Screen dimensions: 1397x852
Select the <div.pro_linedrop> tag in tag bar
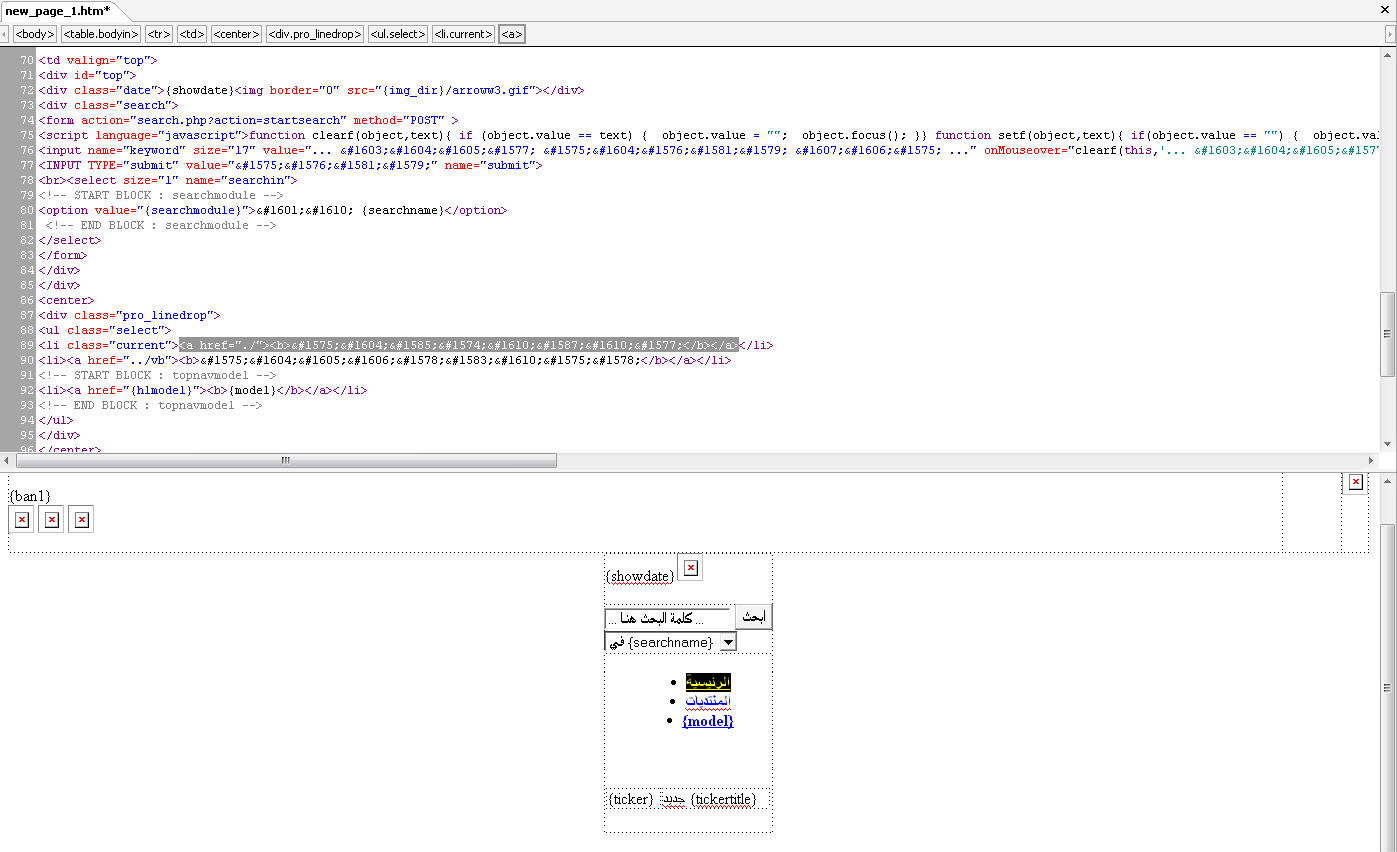pyautogui.click(x=315, y=34)
